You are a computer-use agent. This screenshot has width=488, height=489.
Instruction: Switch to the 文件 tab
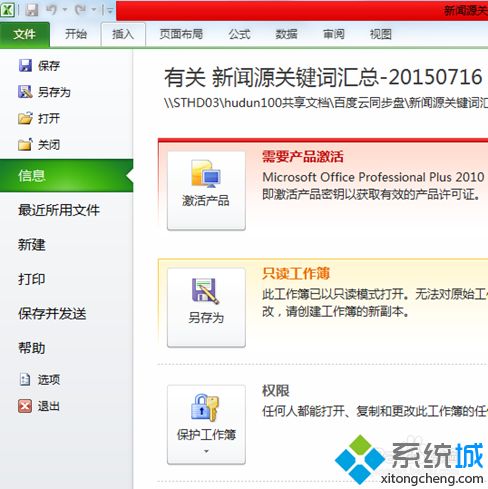click(x=25, y=34)
